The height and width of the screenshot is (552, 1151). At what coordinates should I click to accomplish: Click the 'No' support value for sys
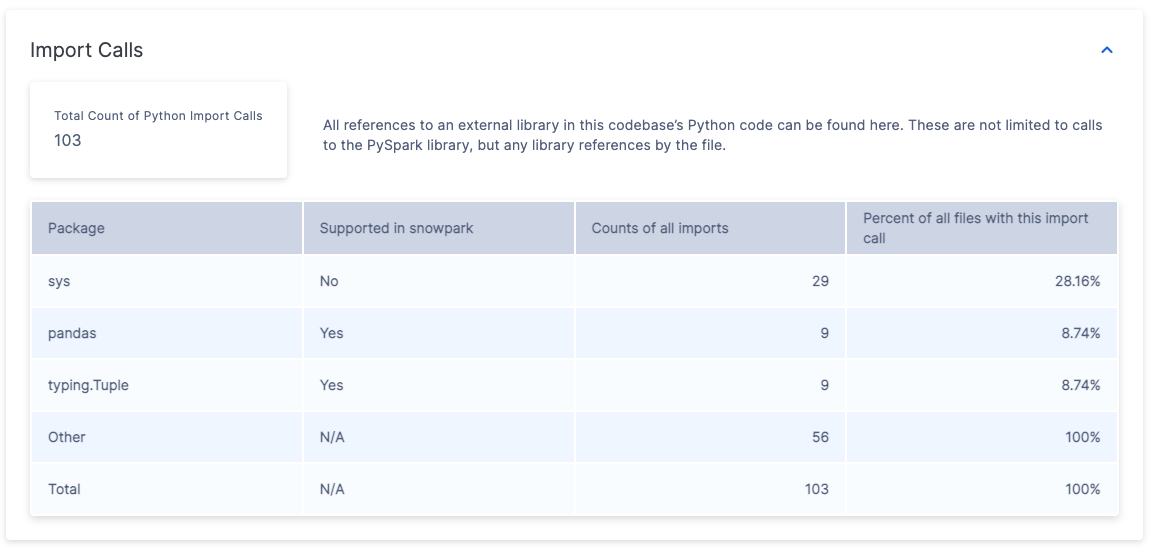pyautogui.click(x=329, y=281)
